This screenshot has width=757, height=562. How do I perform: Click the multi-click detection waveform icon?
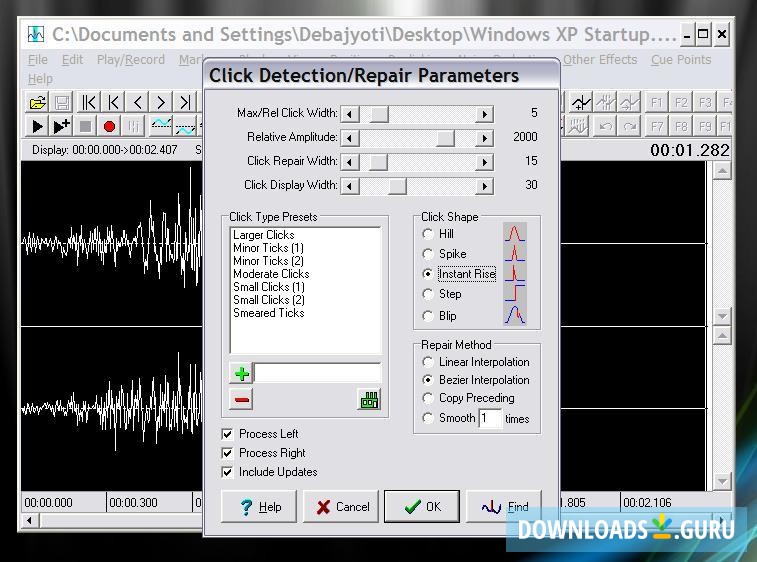pyautogui.click(x=605, y=102)
